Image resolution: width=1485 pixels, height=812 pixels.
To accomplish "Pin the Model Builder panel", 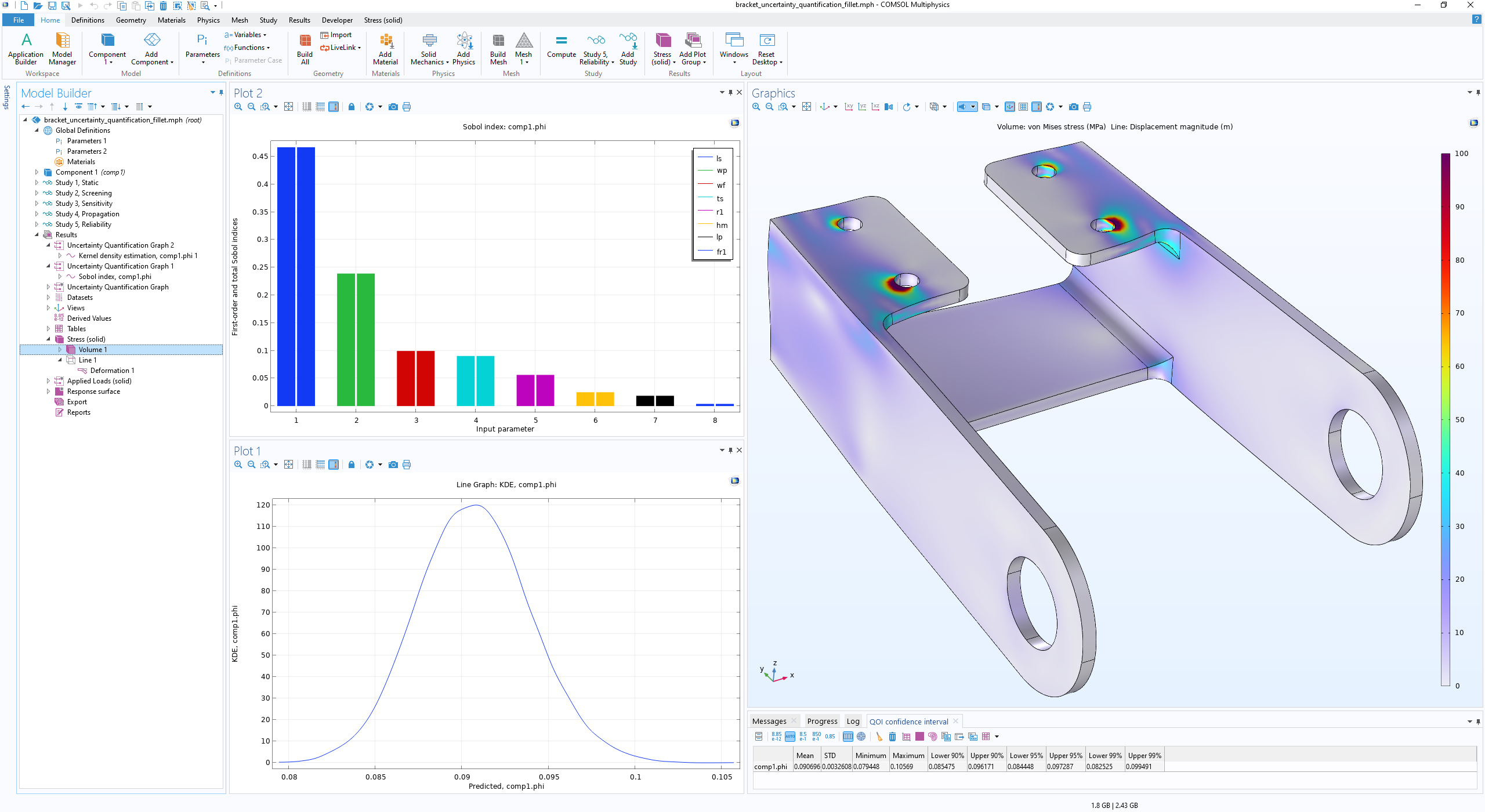I will [220, 92].
